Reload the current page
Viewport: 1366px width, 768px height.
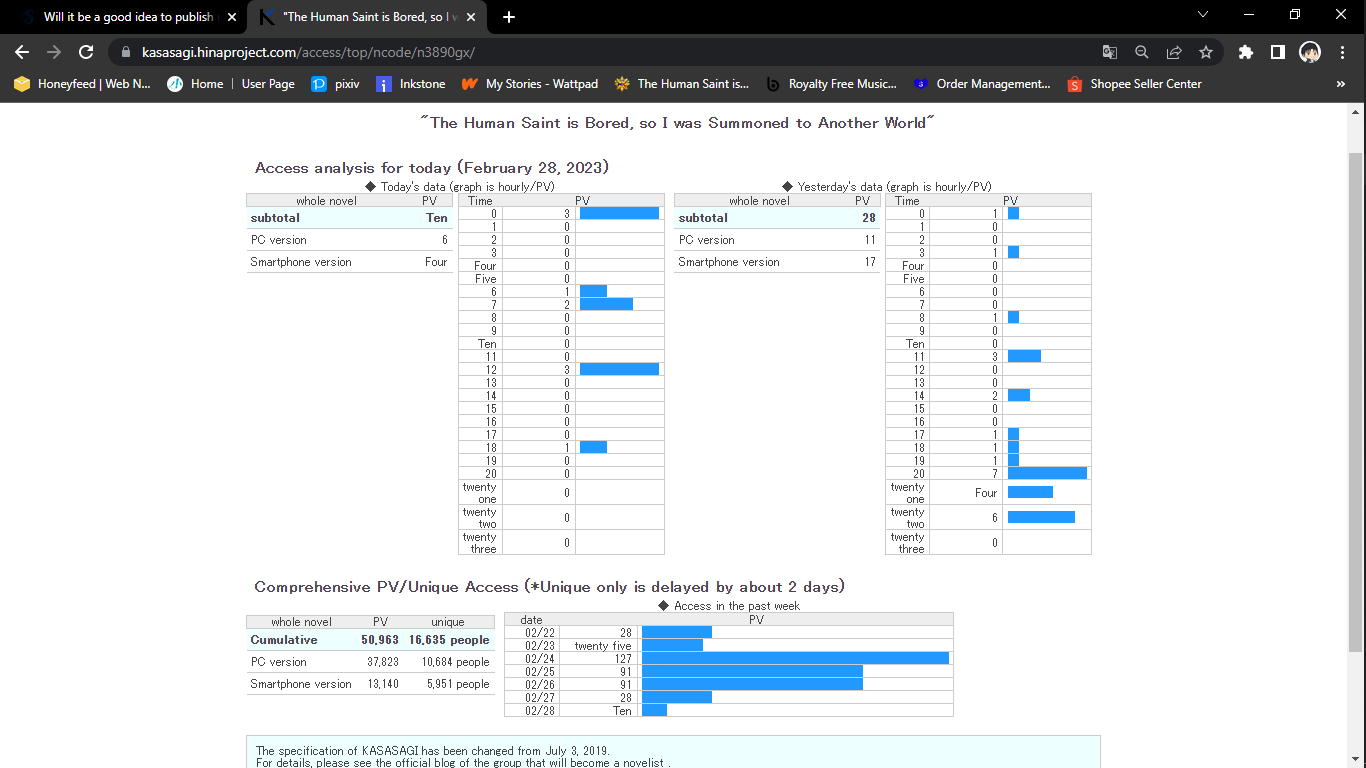pyautogui.click(x=86, y=52)
